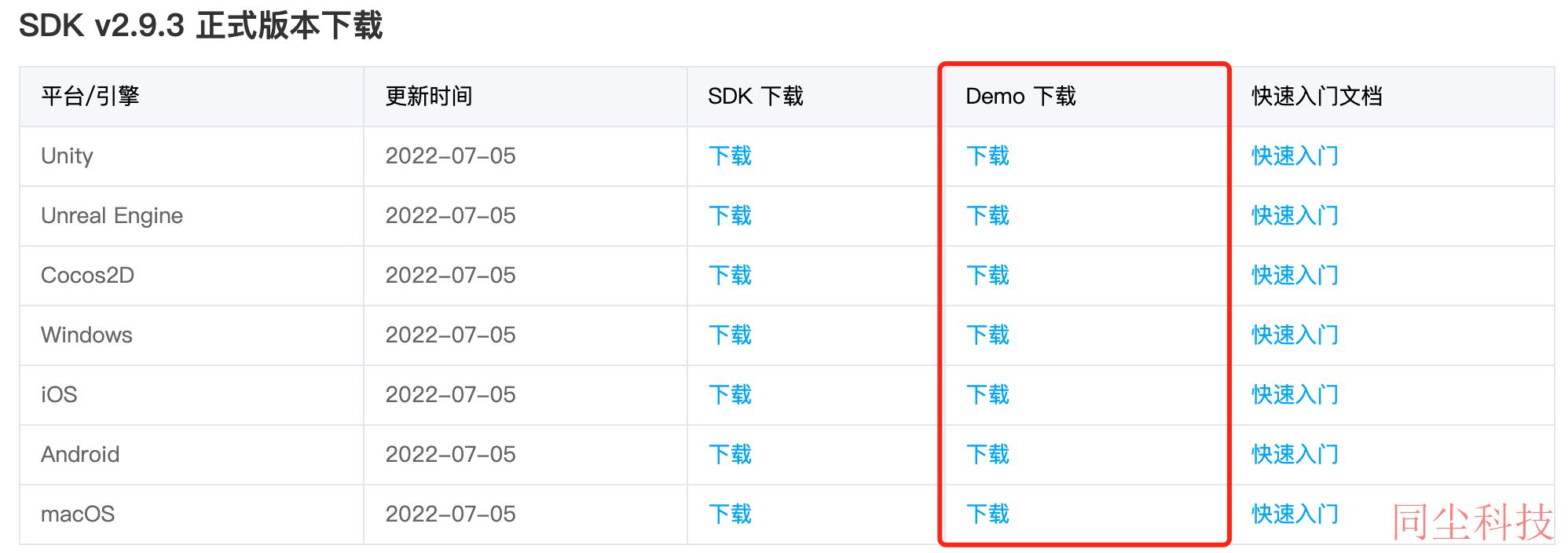Open macOS quick start link
The image size is (1568, 553).
1295,514
